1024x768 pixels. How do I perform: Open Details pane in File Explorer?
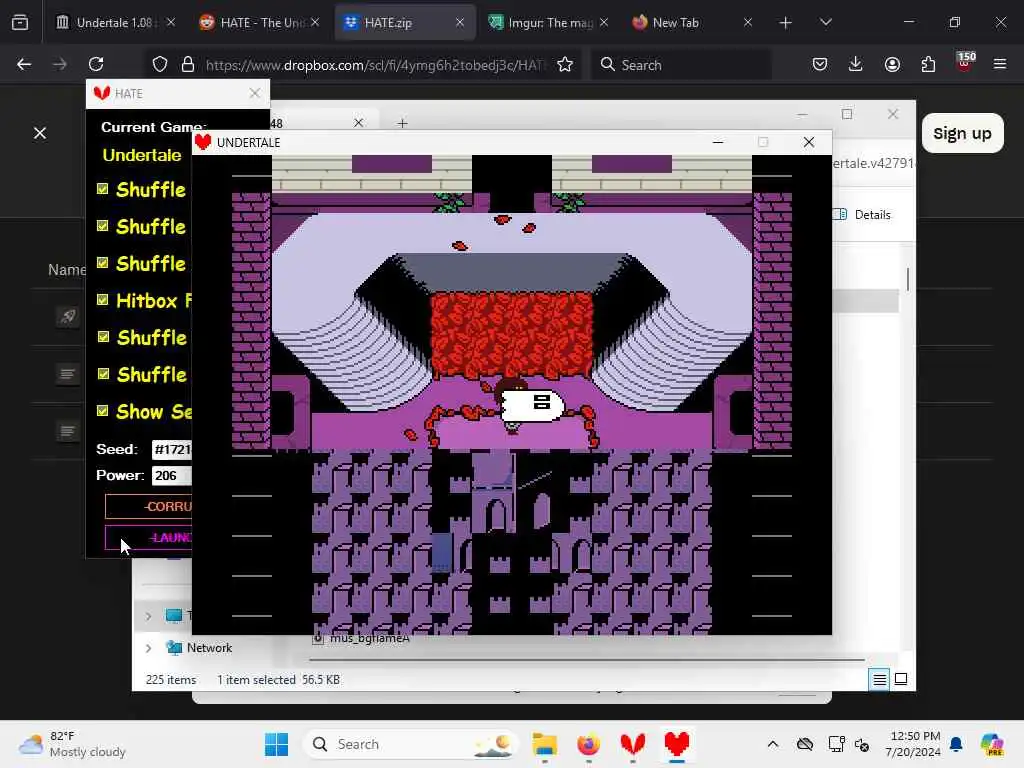[x=863, y=215]
